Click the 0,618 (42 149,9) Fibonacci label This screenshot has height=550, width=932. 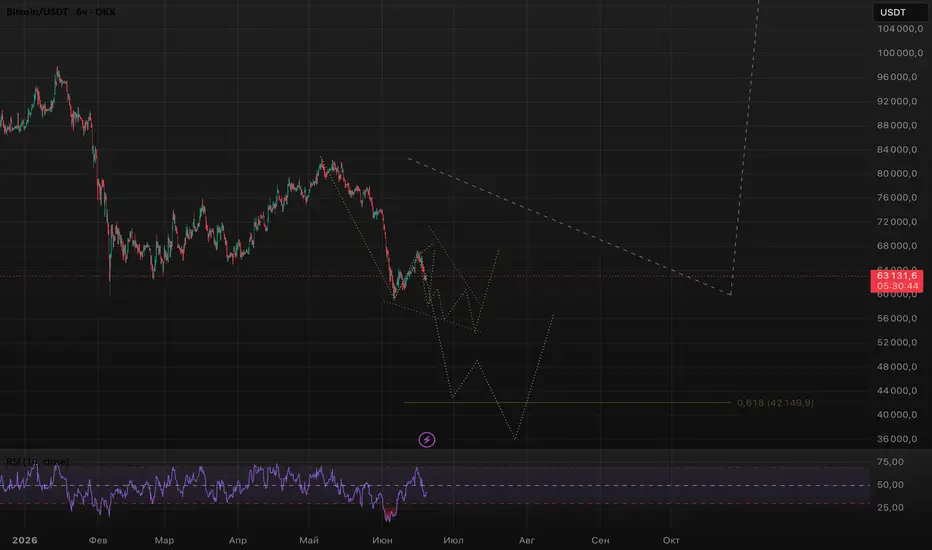click(775, 403)
